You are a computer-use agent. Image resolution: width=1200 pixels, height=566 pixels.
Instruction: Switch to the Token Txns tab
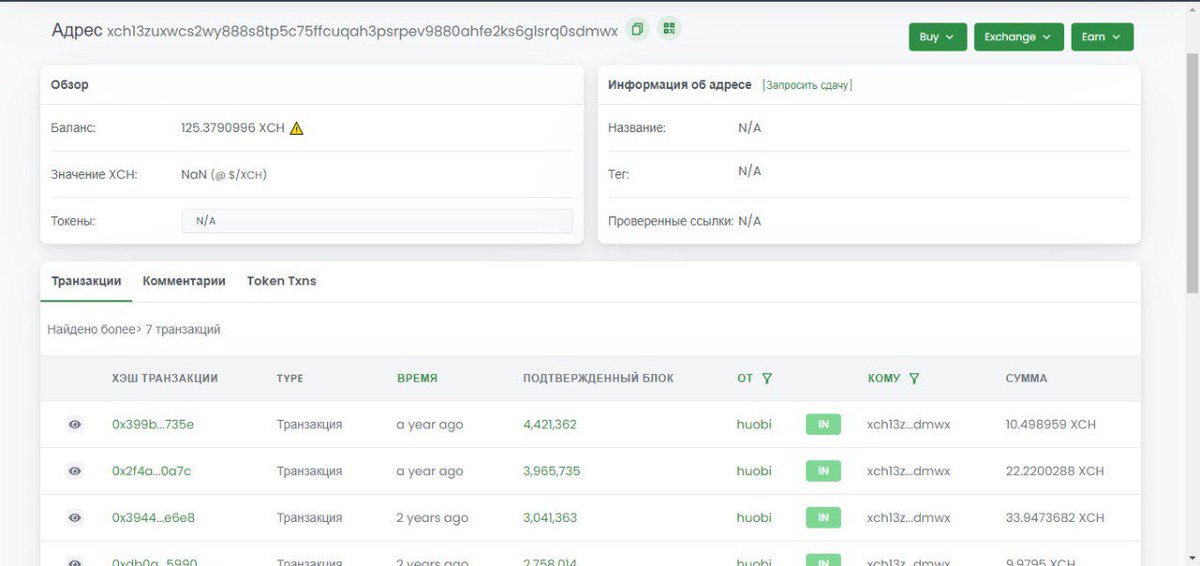[x=281, y=281]
